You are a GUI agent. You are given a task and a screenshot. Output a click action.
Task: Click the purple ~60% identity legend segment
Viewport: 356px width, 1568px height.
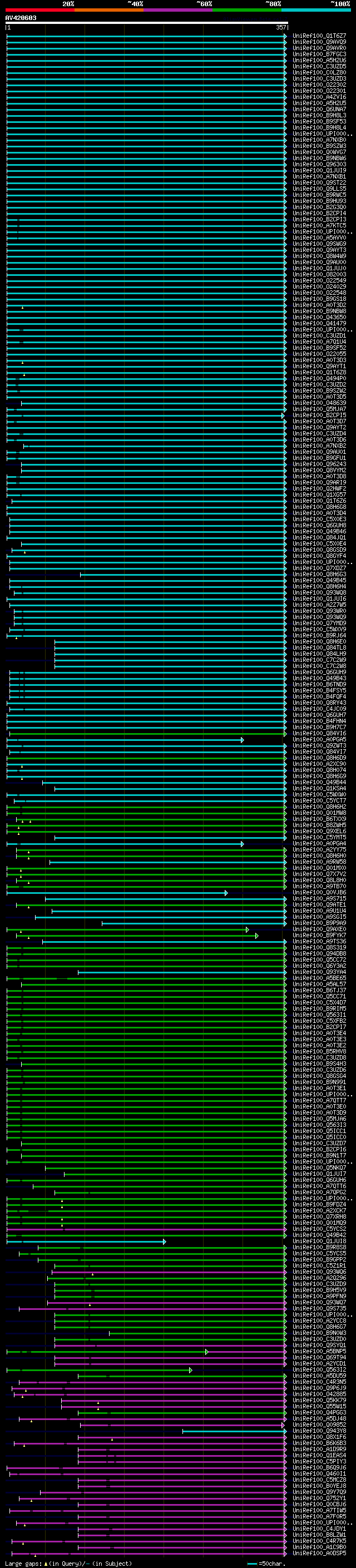coord(177,10)
